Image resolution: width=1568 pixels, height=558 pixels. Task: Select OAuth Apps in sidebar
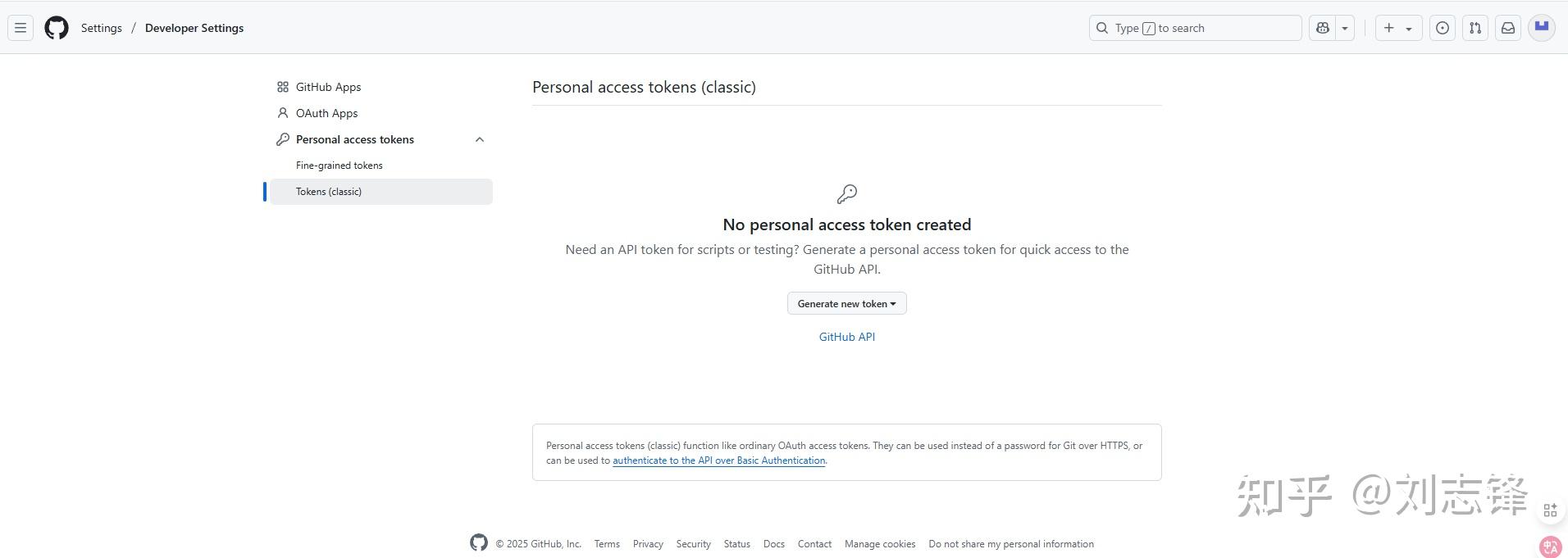click(x=326, y=113)
